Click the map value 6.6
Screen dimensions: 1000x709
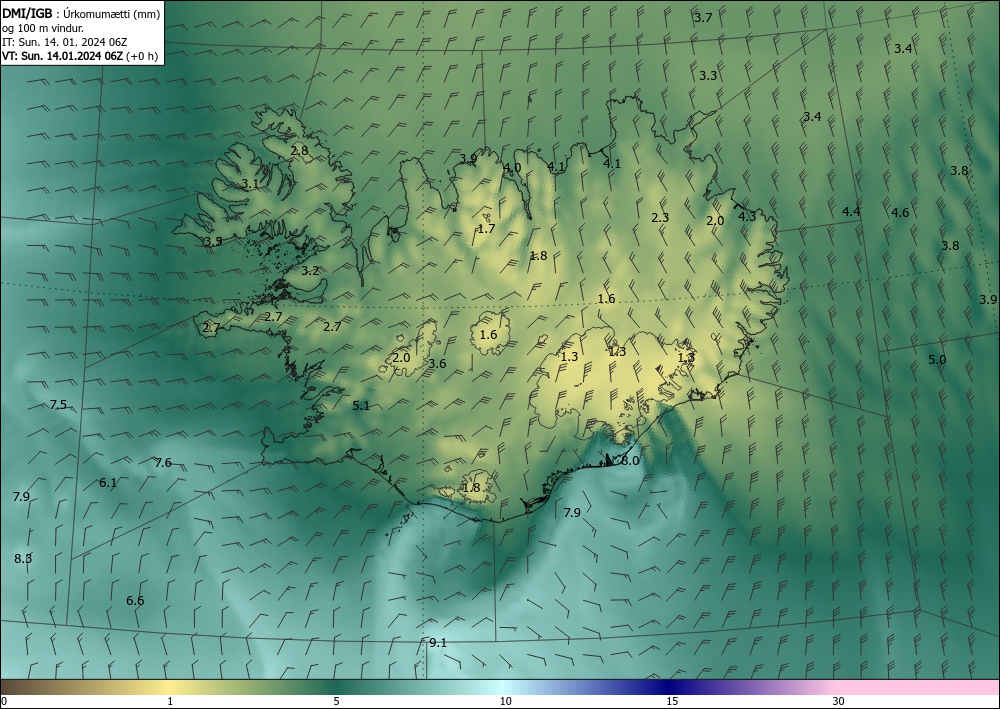point(135,601)
